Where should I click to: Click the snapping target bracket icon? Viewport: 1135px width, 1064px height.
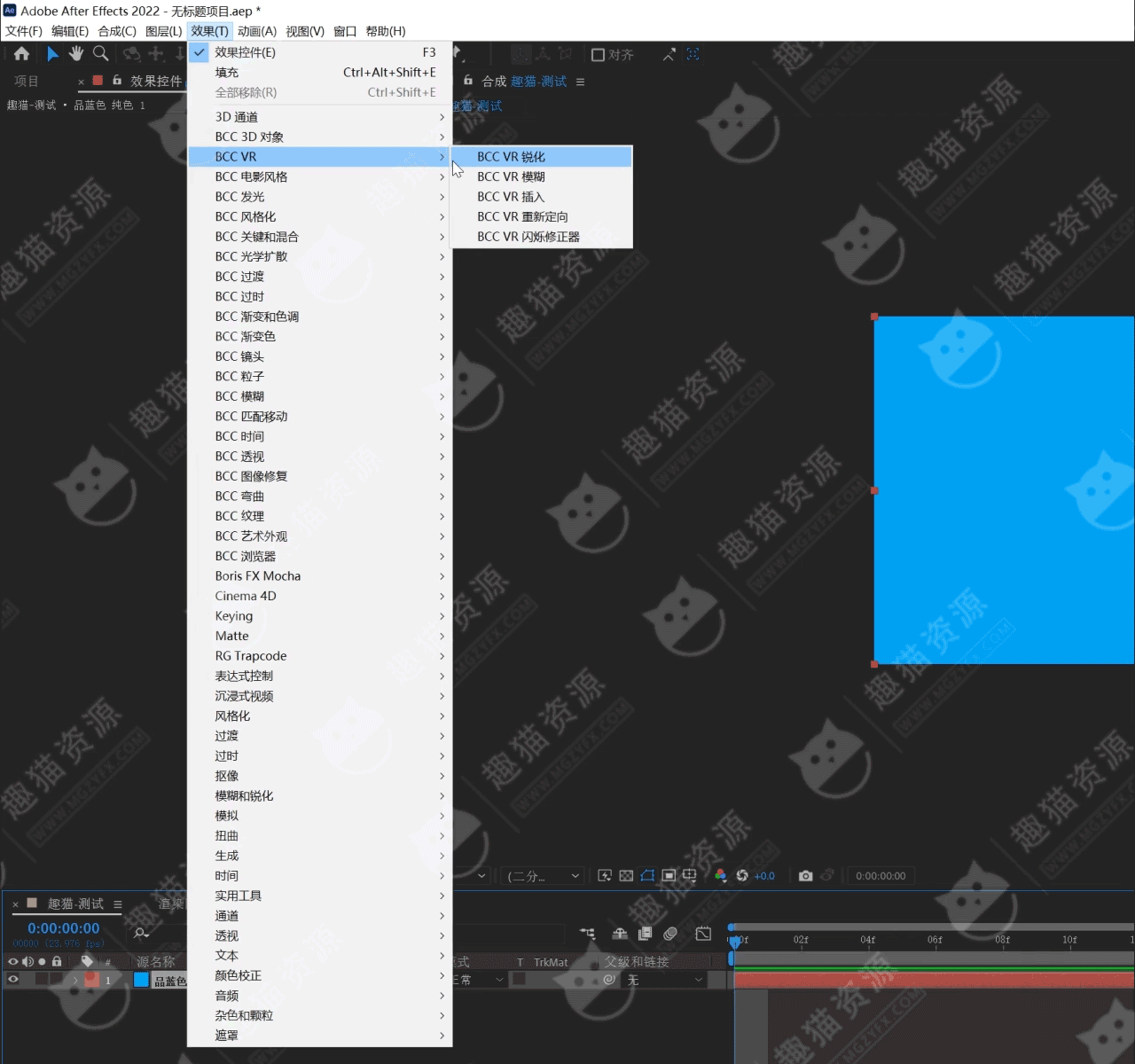click(x=693, y=54)
